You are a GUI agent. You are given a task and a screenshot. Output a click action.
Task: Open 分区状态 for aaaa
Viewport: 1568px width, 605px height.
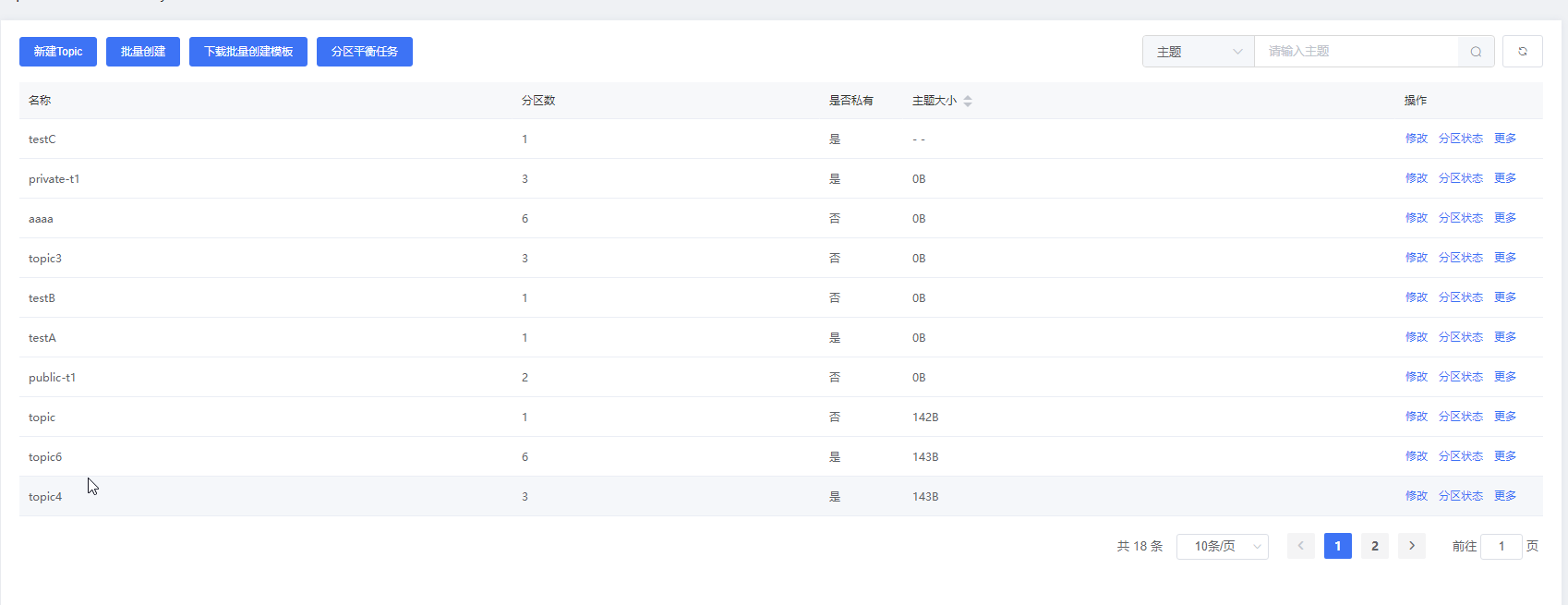(x=1461, y=218)
